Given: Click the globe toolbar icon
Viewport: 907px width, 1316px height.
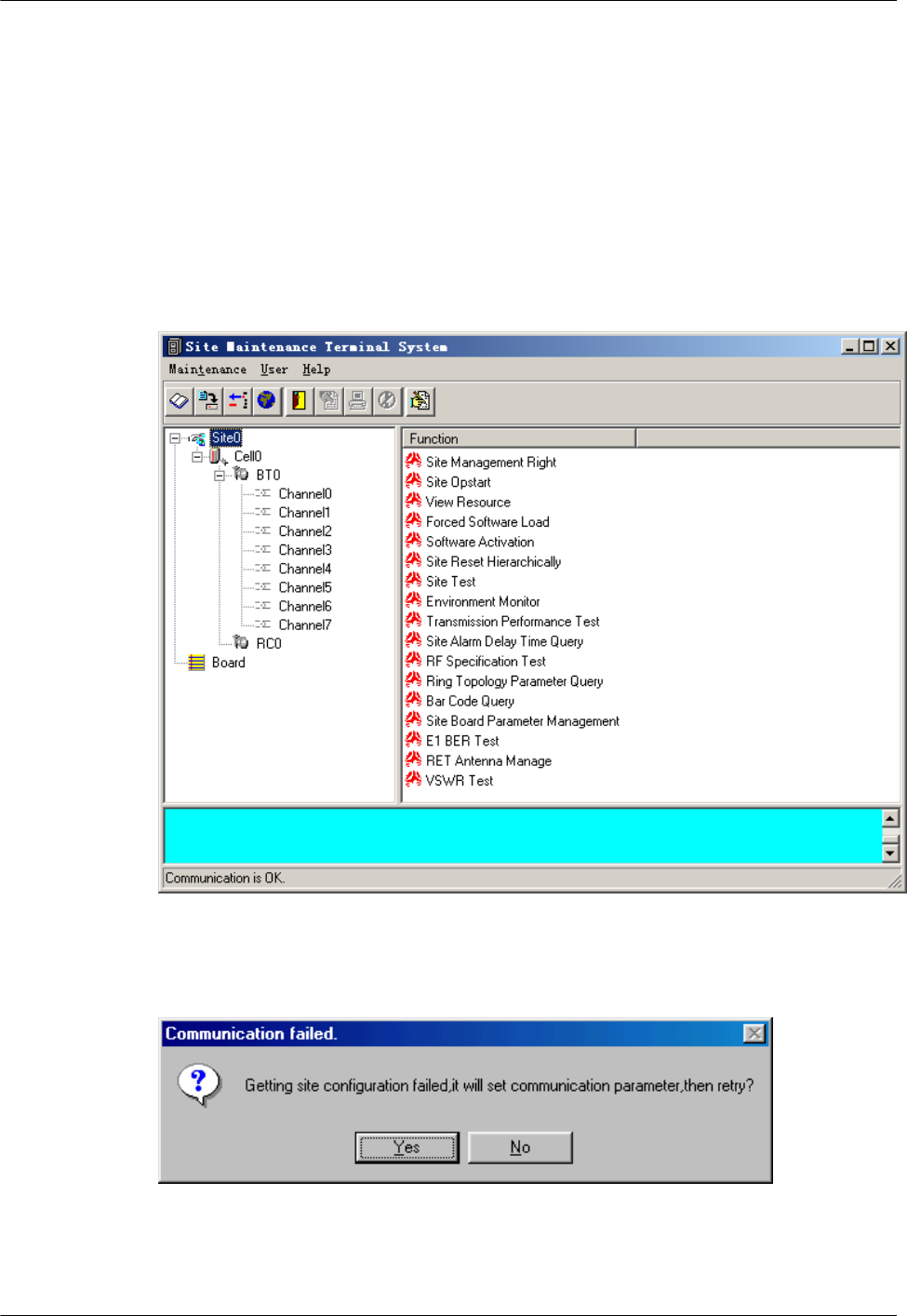Looking at the screenshot, I should [267, 401].
